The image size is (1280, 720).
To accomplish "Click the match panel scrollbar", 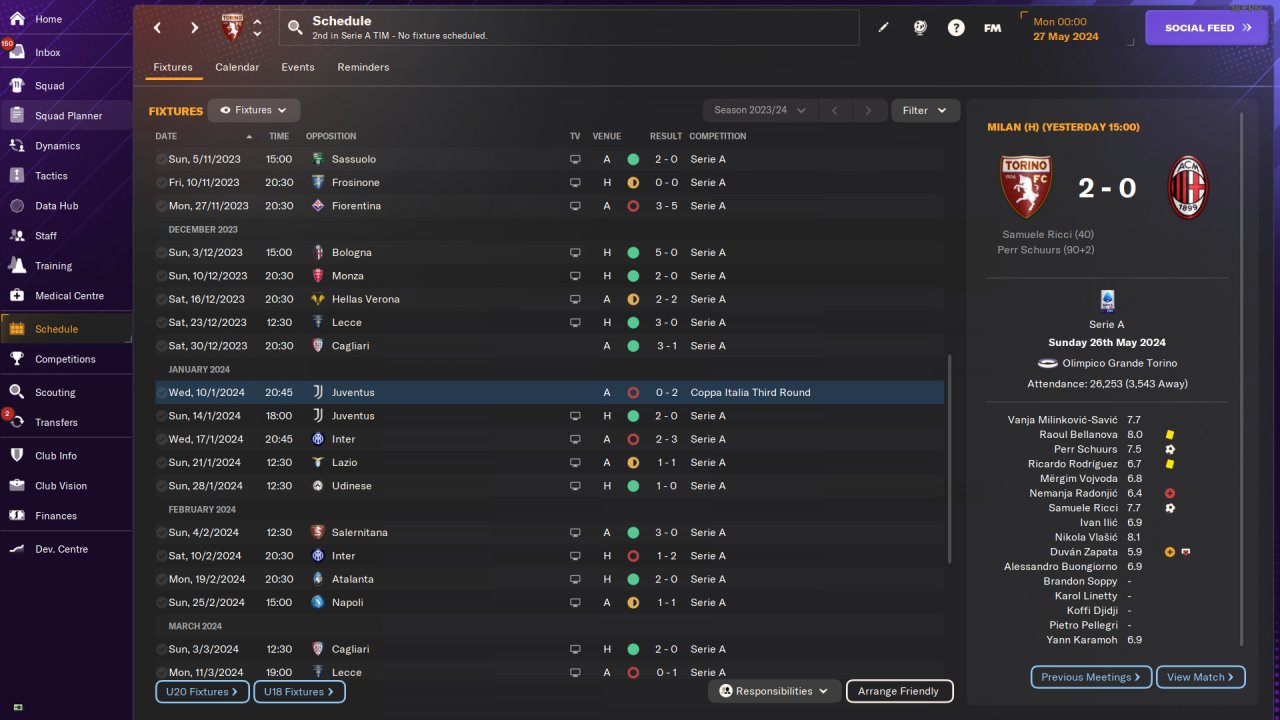I will [x=1242, y=379].
